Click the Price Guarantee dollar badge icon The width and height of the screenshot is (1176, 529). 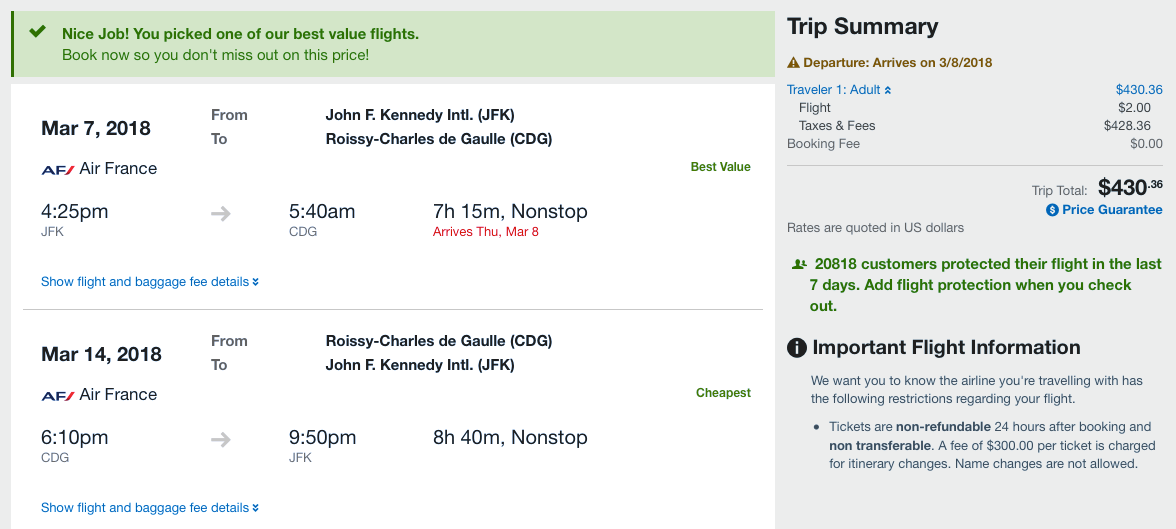click(1052, 210)
